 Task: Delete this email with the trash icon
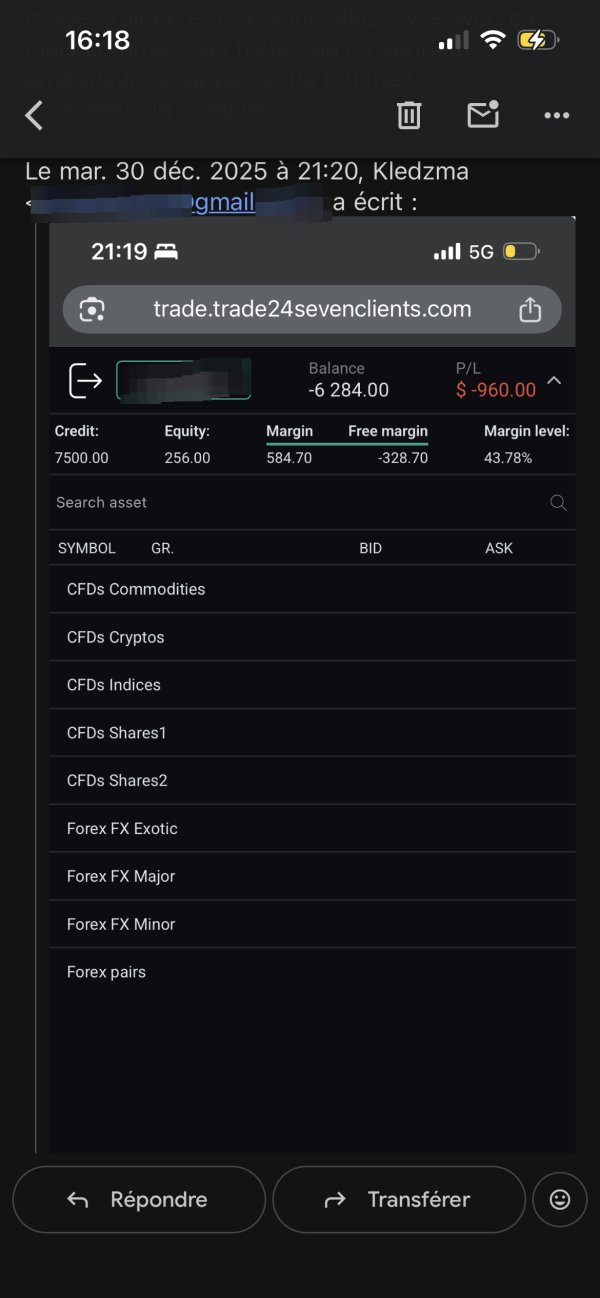click(x=409, y=116)
